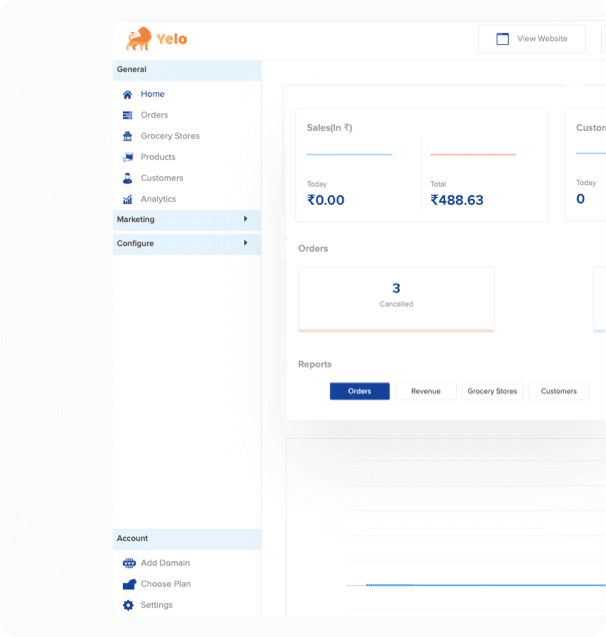Image resolution: width=606 pixels, height=637 pixels.
Task: Click the Customers person icon
Action: point(128,178)
